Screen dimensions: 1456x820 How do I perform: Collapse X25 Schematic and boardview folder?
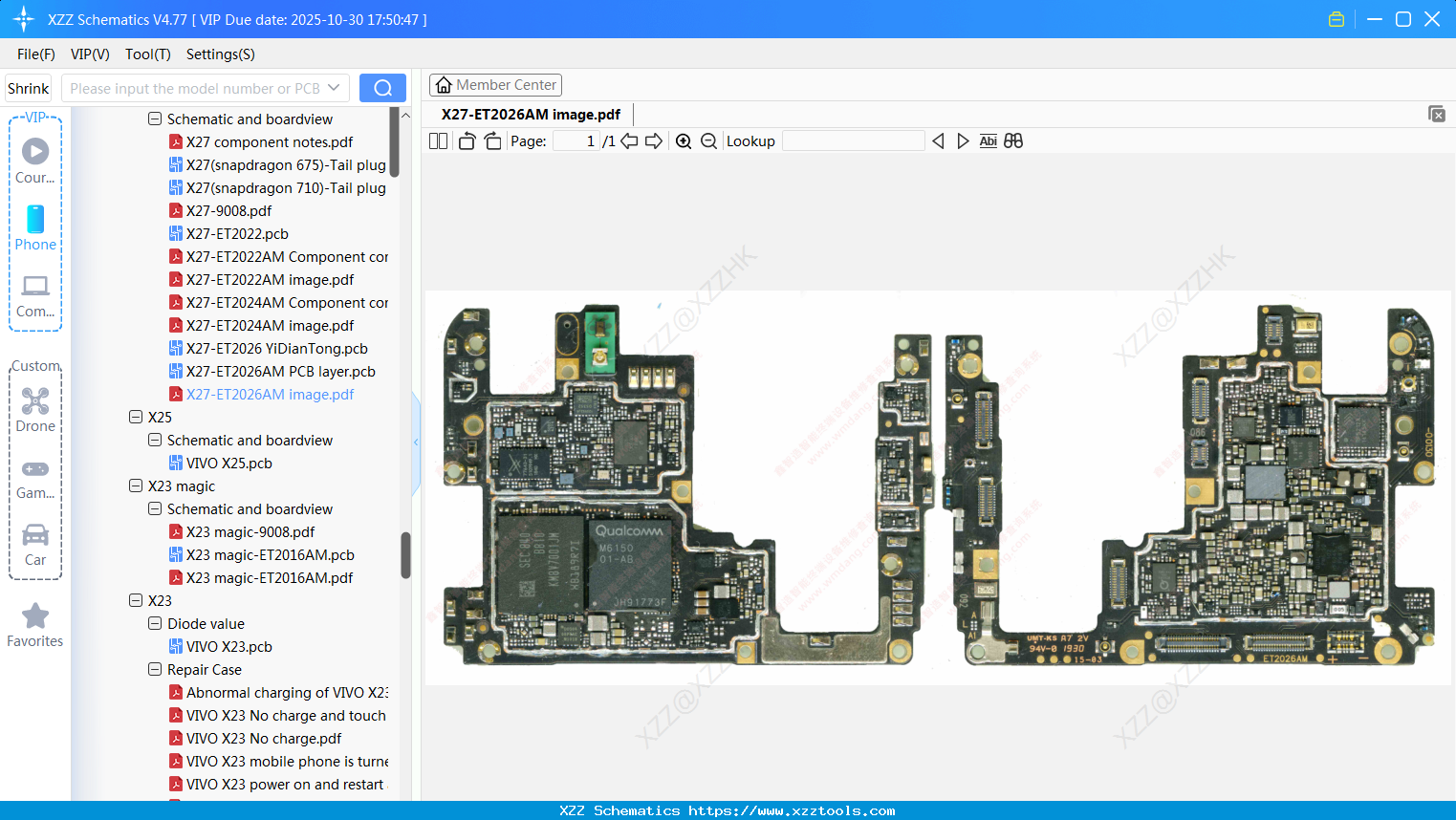click(x=155, y=441)
